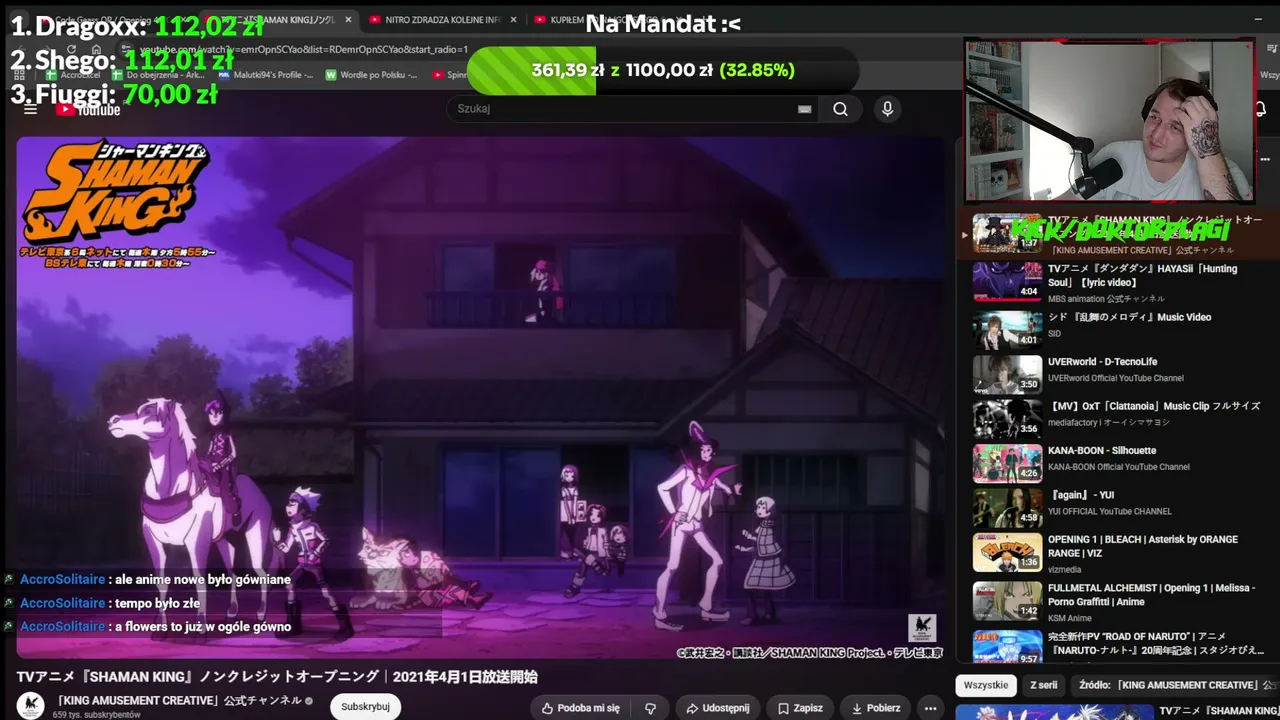Click the video title TVアニメ『SHAMAN KING』below player
Viewport: 1280px width, 720px height.
tap(277, 677)
